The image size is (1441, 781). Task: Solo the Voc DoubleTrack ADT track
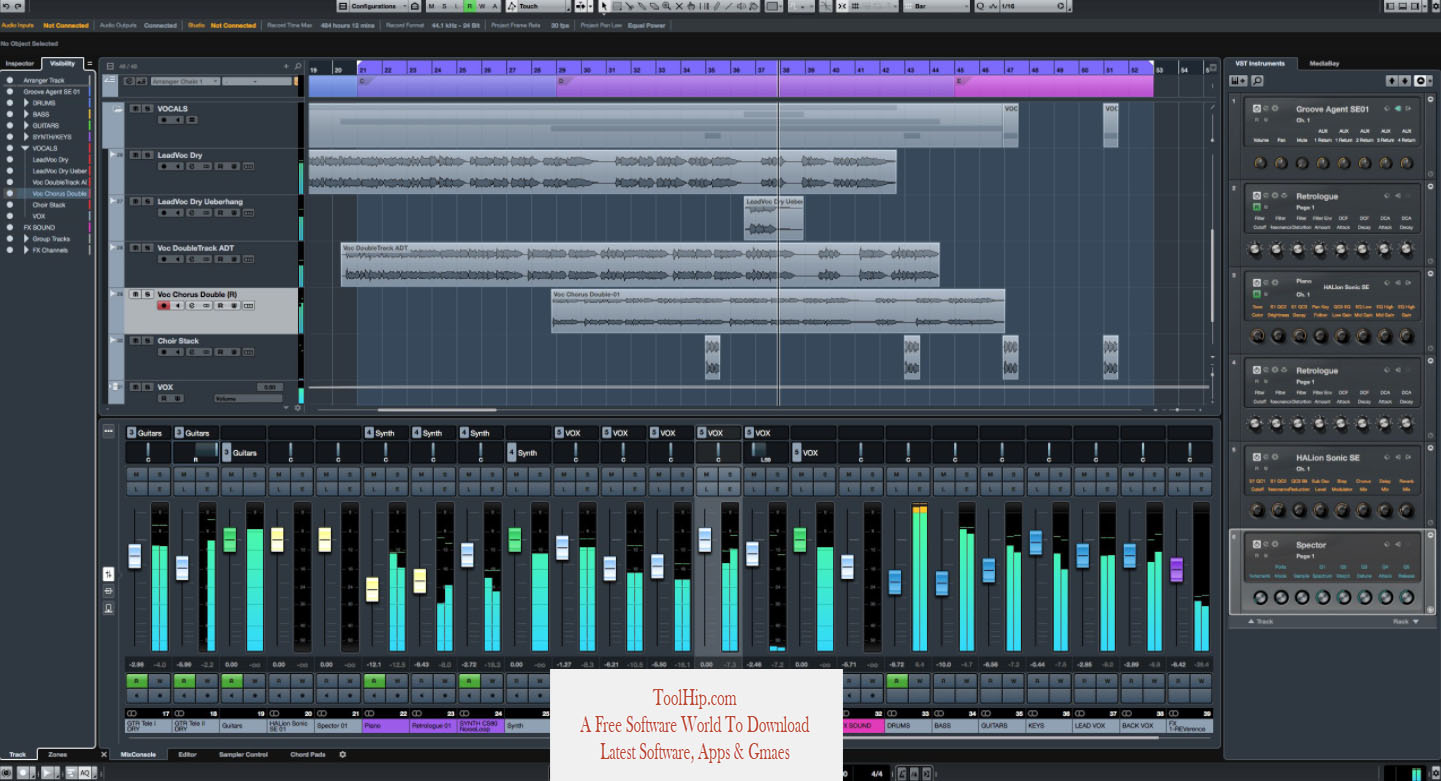[x=148, y=248]
